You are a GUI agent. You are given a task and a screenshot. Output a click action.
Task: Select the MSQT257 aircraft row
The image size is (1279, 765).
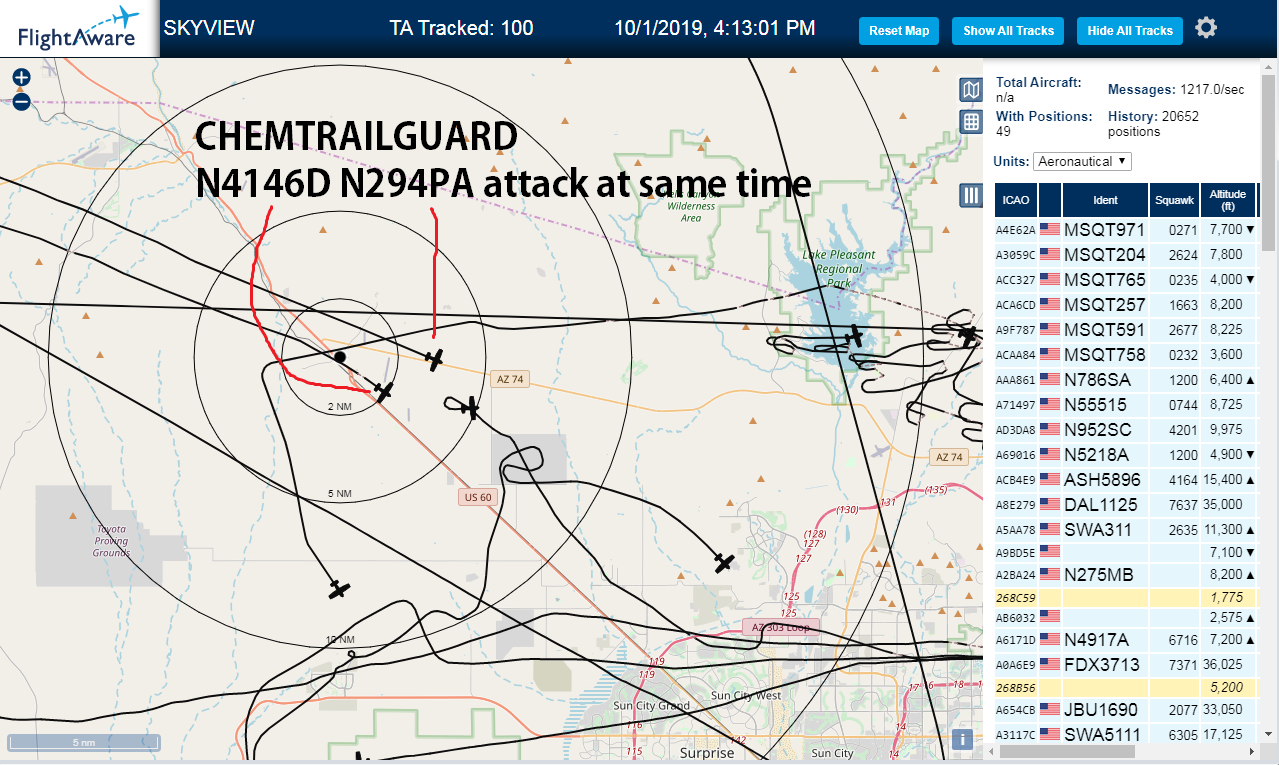pos(1126,305)
